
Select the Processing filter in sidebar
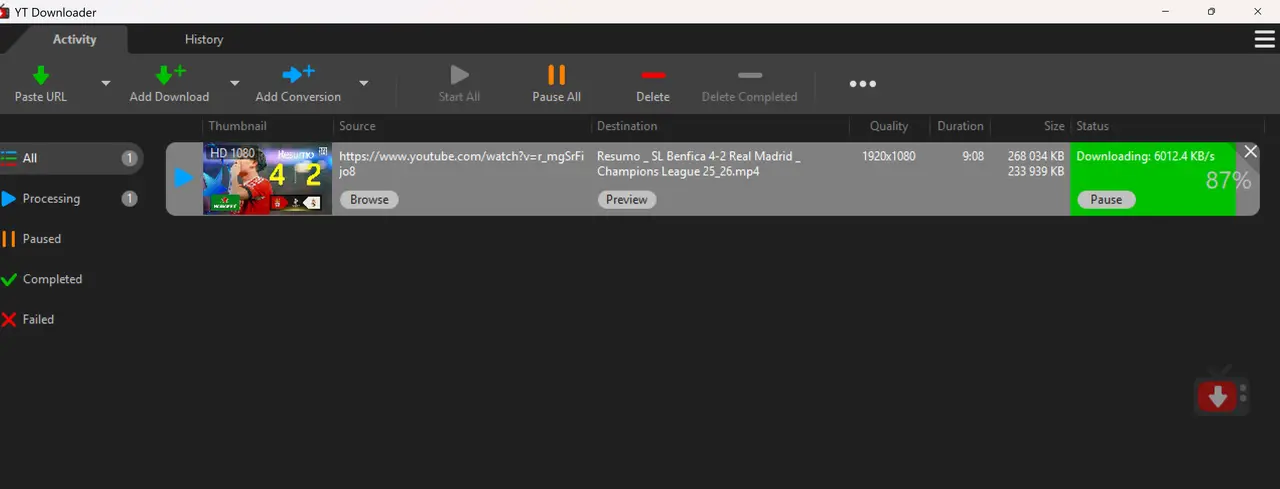[72, 198]
